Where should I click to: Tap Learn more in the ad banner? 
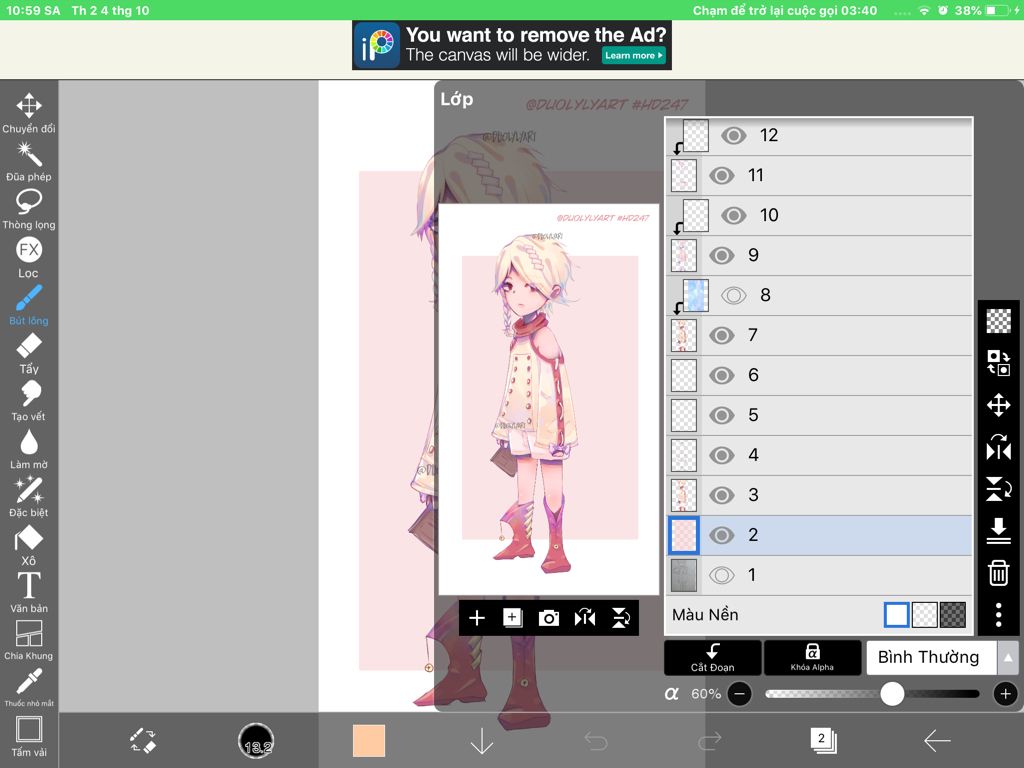(633, 56)
